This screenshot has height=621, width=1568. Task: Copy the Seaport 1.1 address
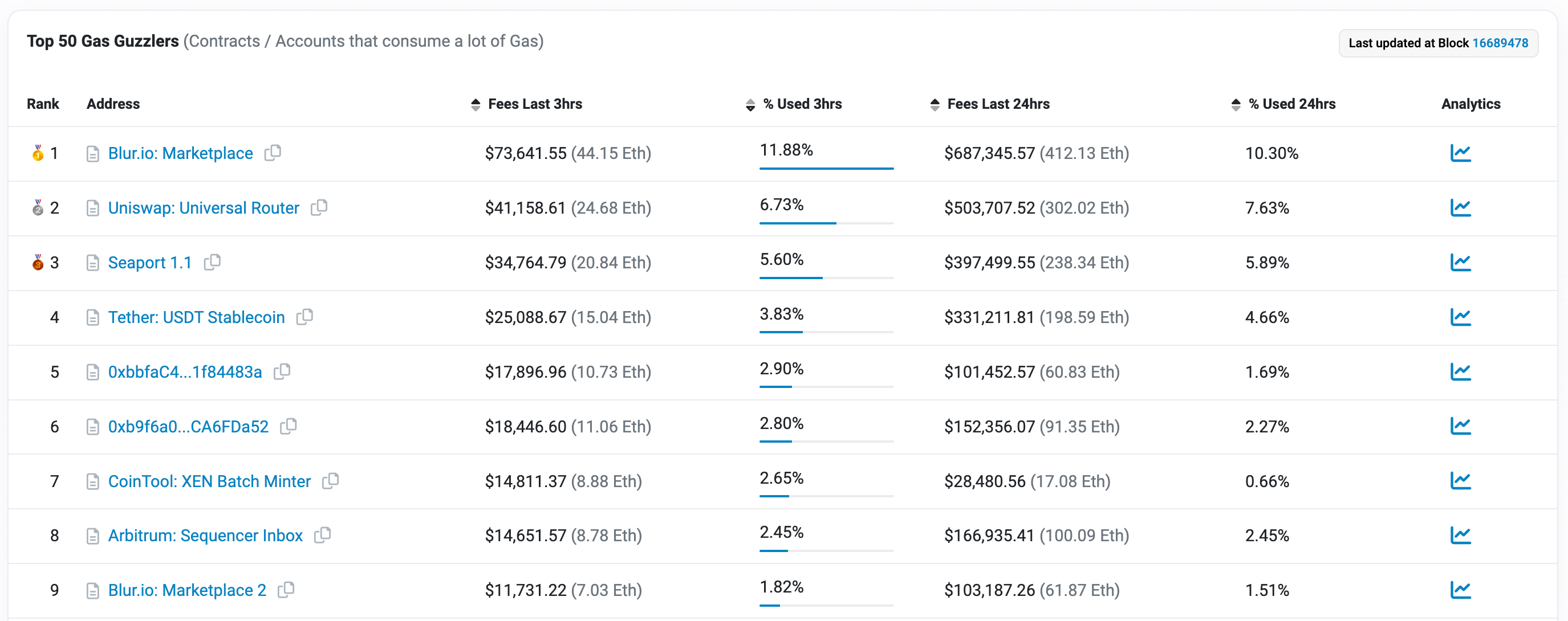point(212,262)
